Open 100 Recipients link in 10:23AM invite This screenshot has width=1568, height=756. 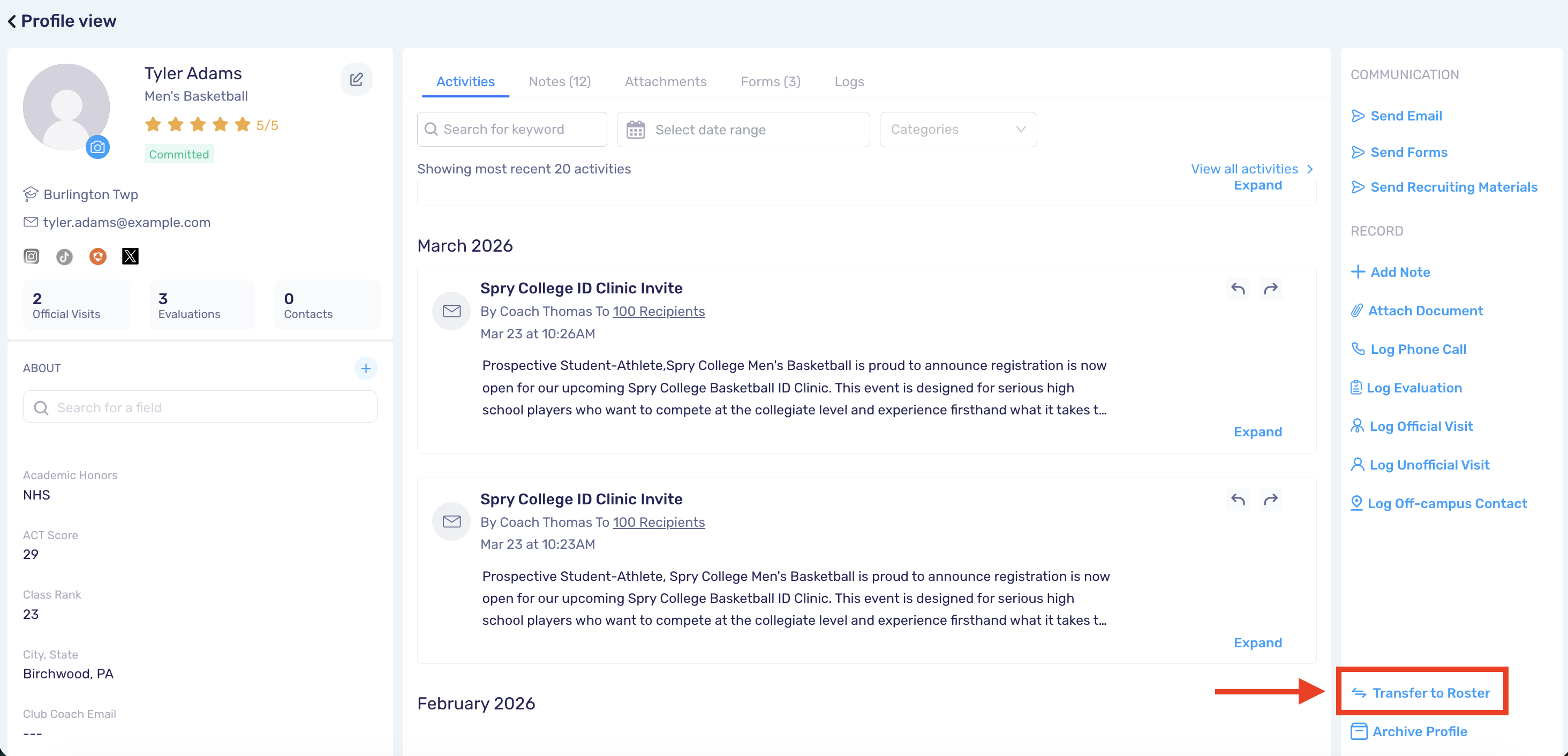tap(659, 522)
